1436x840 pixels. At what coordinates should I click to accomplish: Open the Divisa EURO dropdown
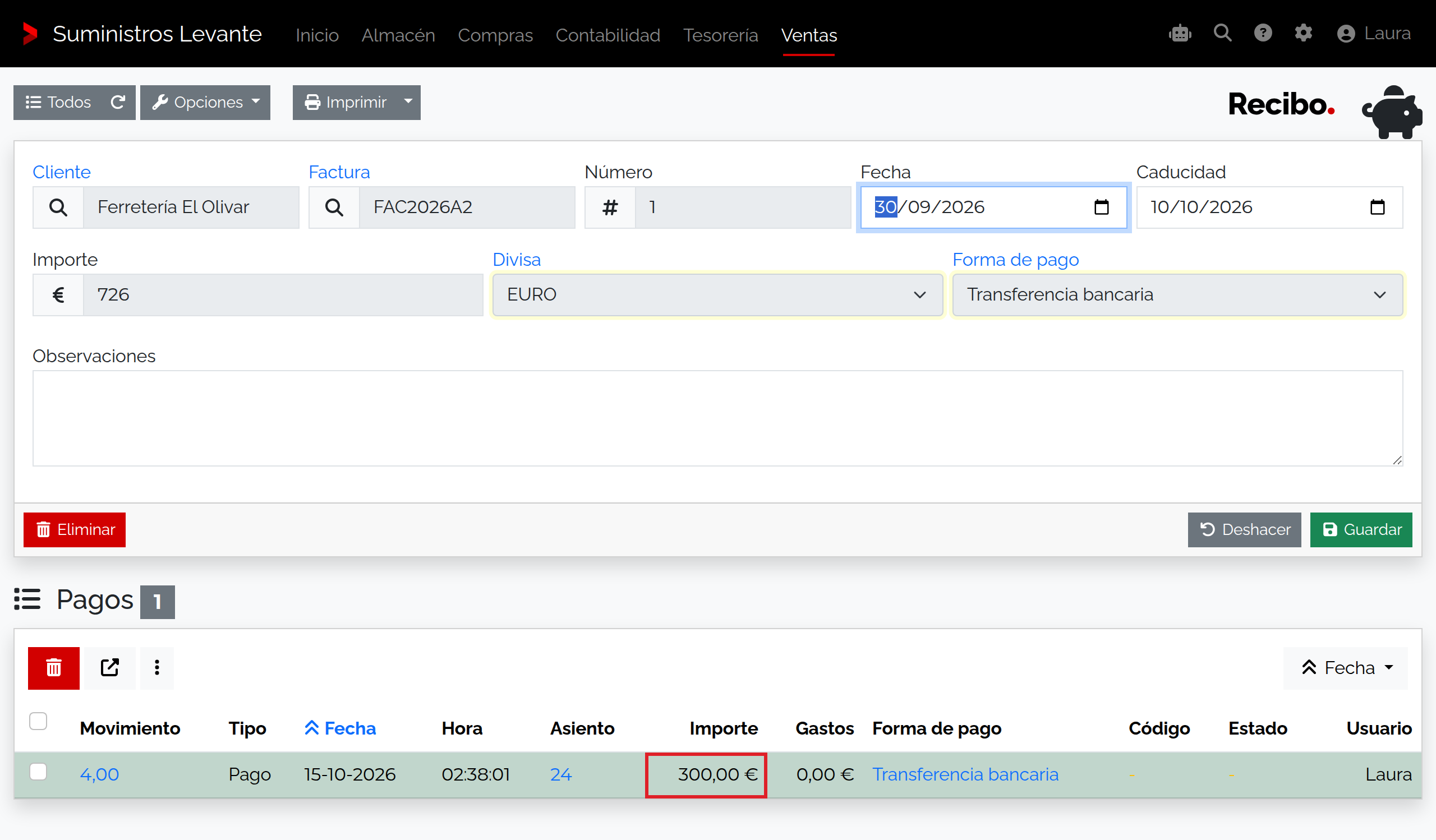717,295
